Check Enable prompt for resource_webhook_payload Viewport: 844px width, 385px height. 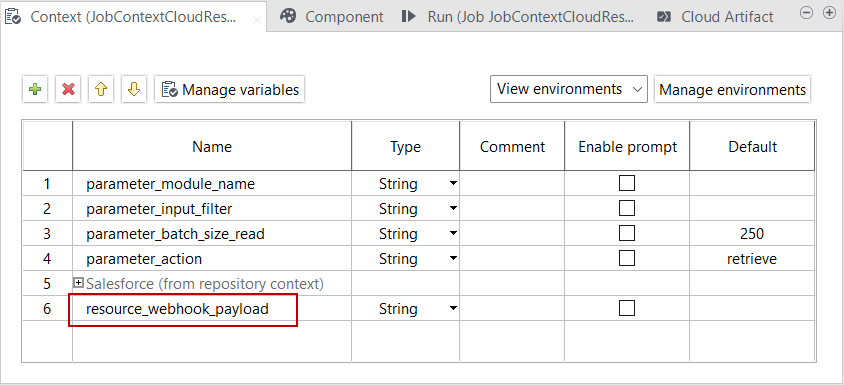coord(627,308)
